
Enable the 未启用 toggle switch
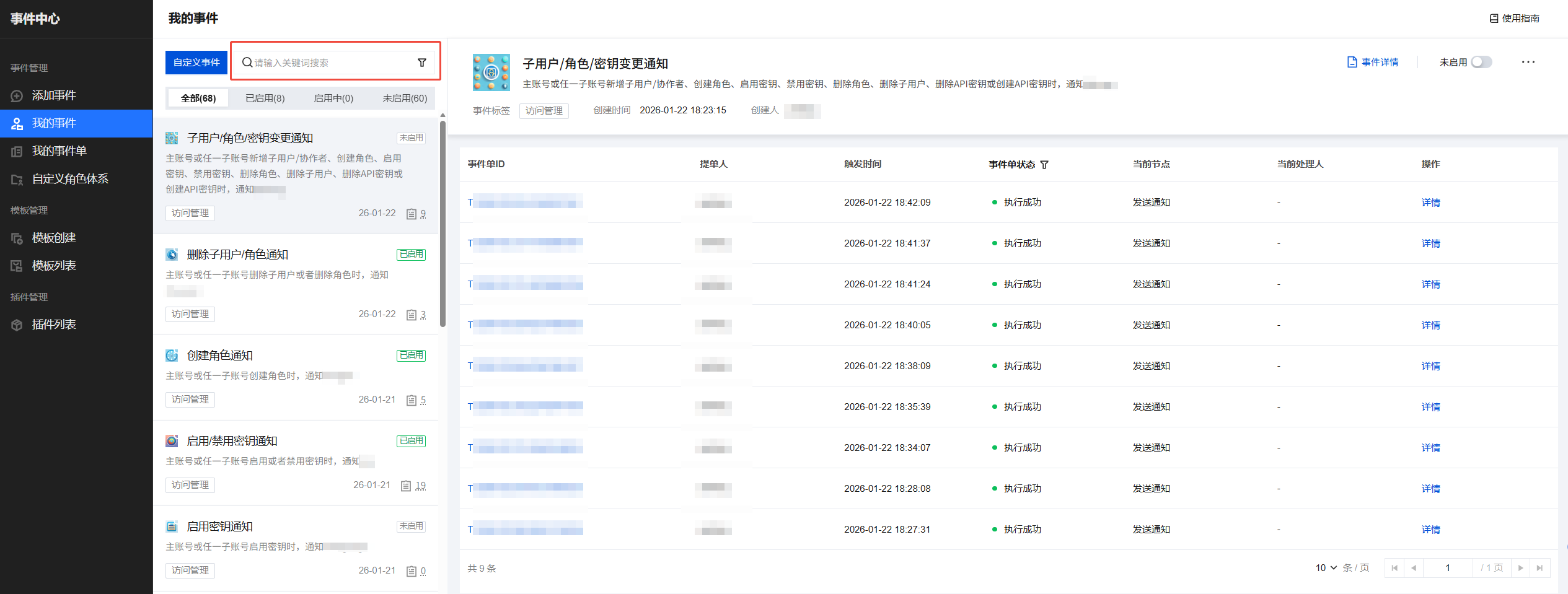point(1481,62)
